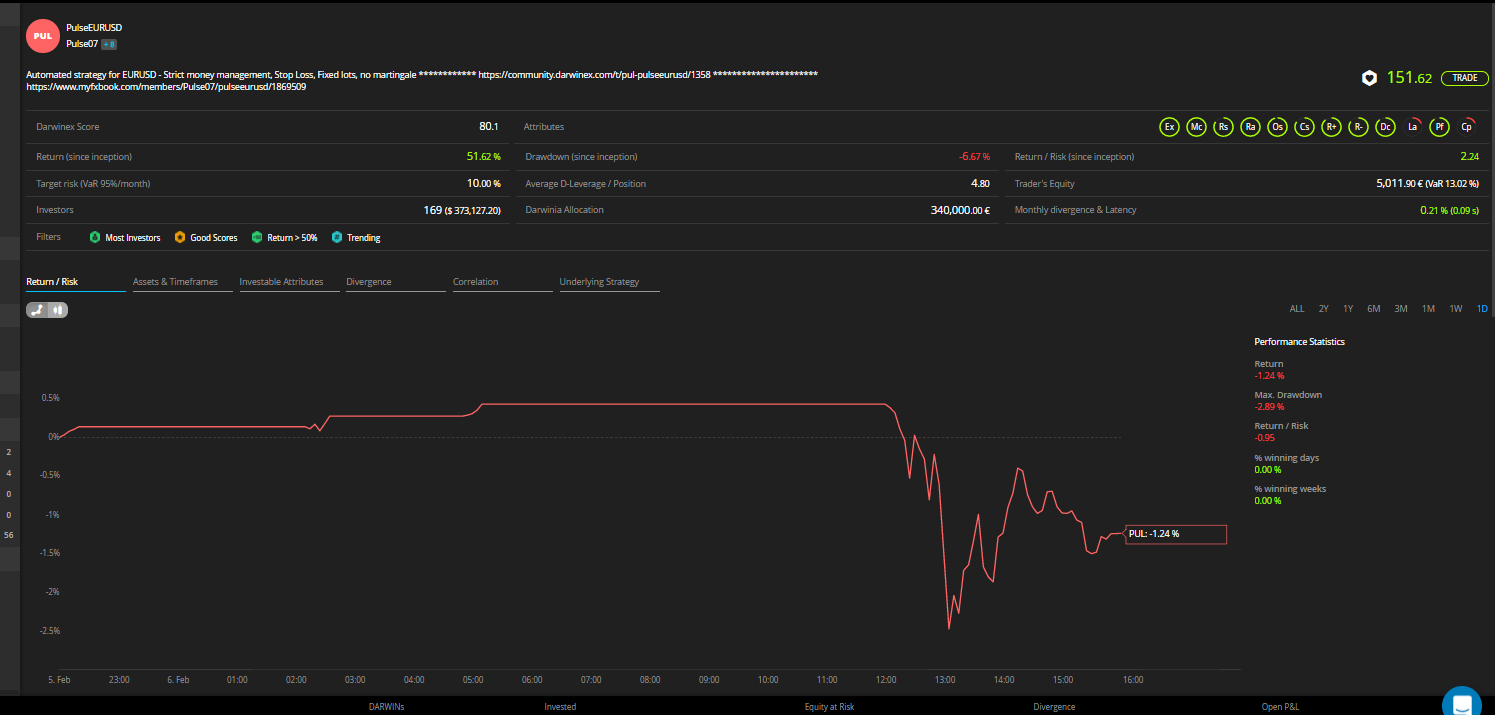Click the Investors count 169 value
The height and width of the screenshot is (715, 1495).
coord(433,210)
